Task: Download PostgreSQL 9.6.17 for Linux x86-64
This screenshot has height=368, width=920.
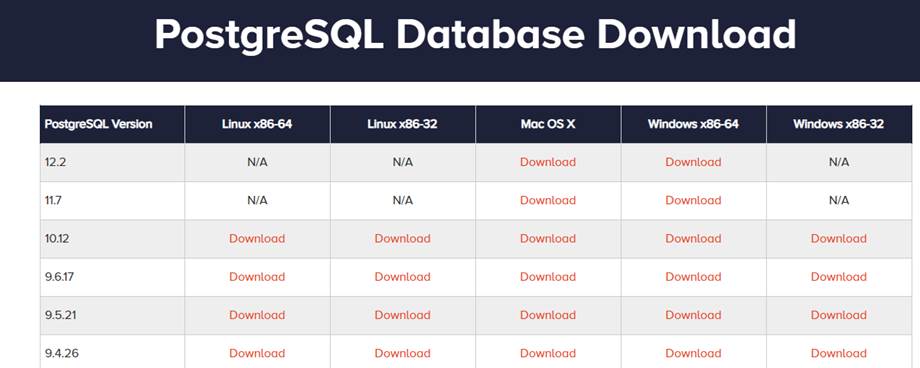Action: coord(257,276)
